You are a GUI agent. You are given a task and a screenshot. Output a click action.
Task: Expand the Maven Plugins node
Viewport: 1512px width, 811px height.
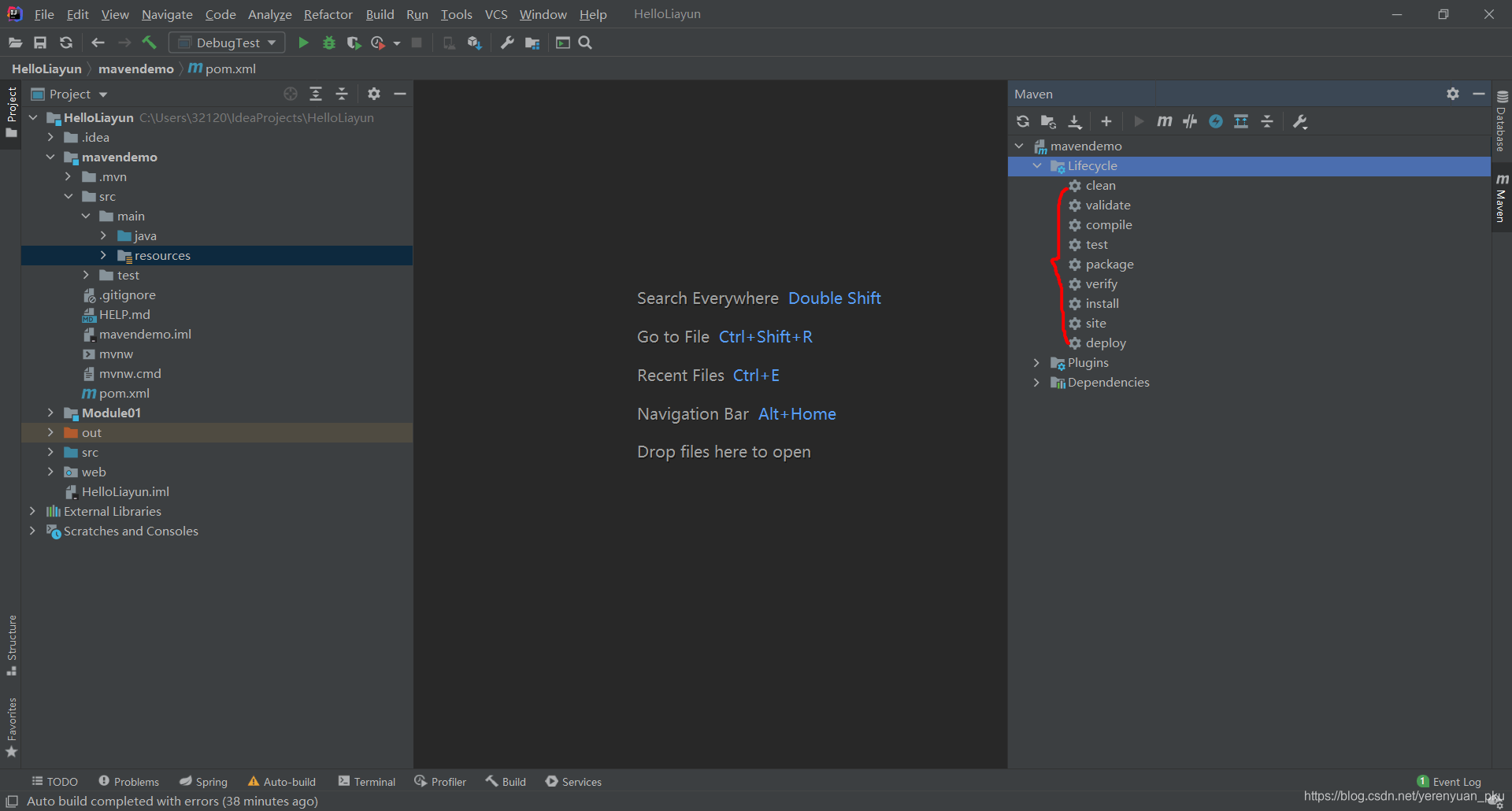(1037, 362)
